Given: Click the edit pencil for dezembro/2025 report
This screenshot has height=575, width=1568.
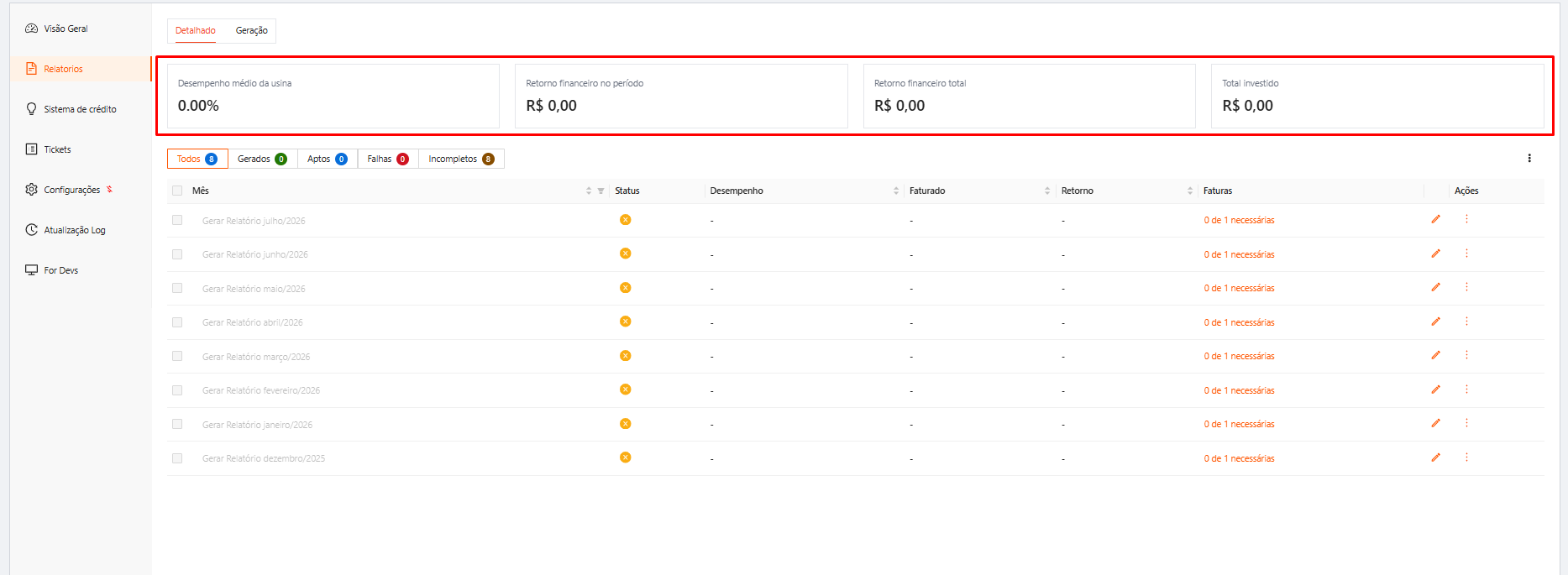Looking at the screenshot, I should tap(1435, 457).
